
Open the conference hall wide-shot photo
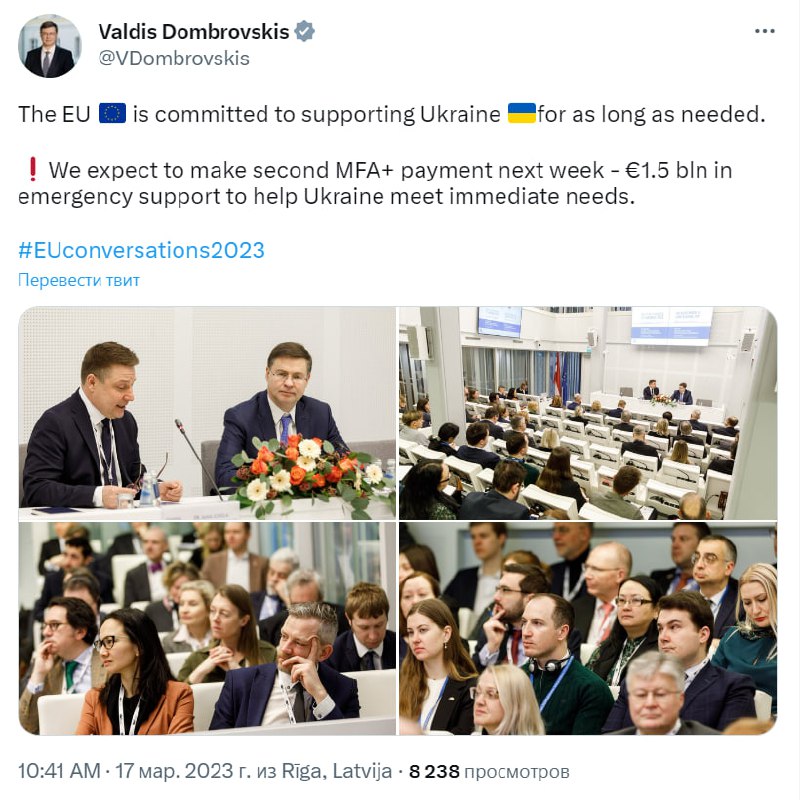pos(588,413)
